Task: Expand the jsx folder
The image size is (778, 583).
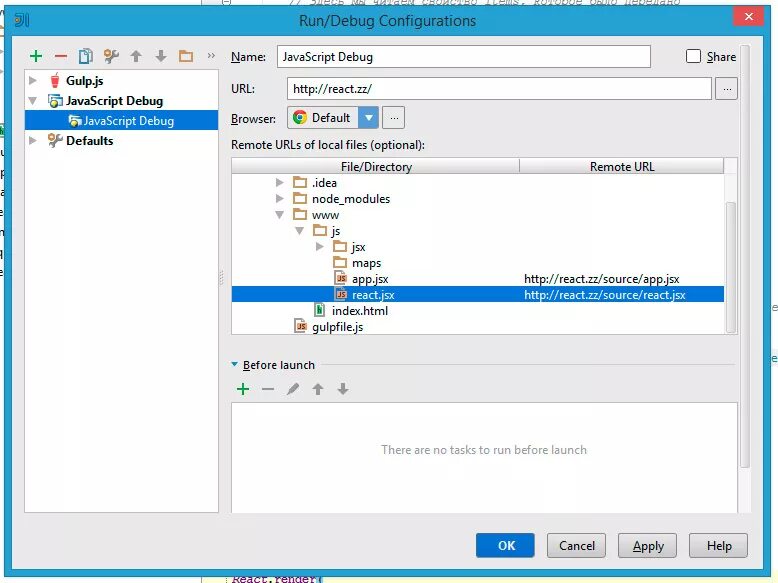Action: click(320, 247)
